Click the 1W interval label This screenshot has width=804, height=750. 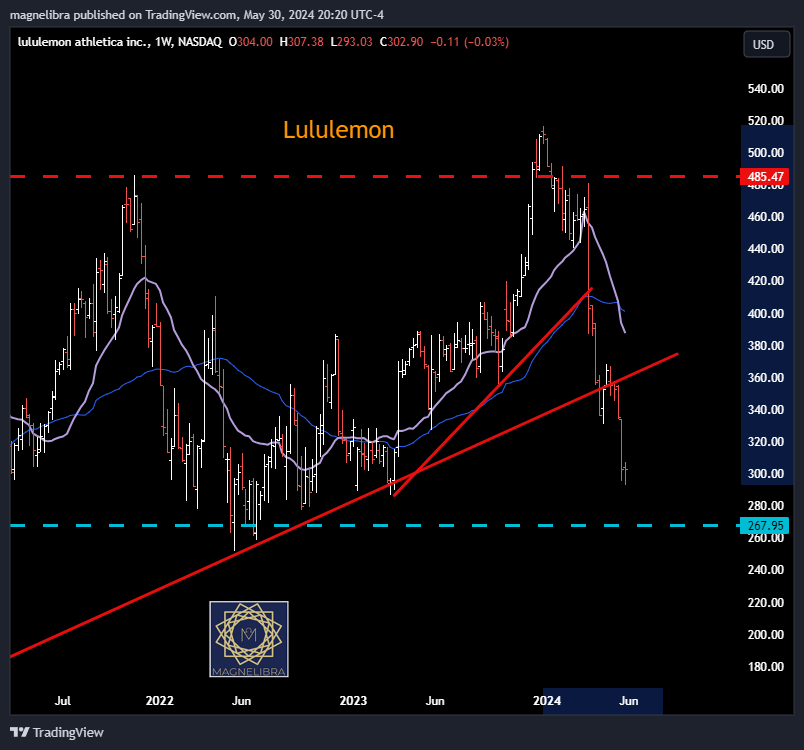[164, 42]
